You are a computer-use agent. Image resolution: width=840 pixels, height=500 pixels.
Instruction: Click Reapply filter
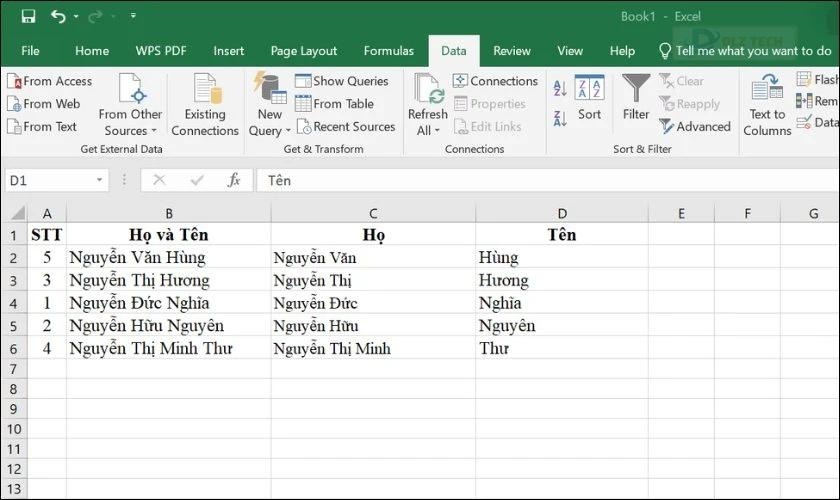(x=689, y=103)
